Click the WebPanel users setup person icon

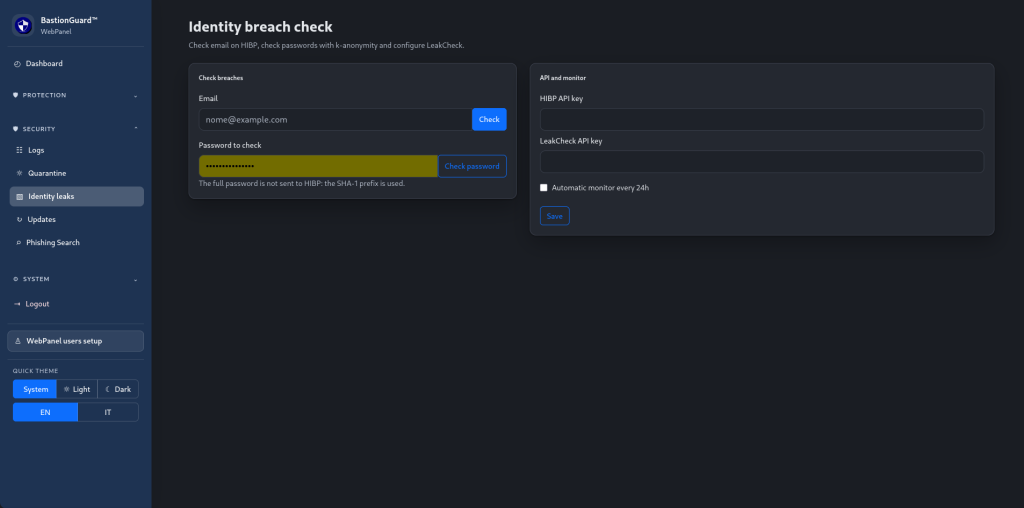18,341
